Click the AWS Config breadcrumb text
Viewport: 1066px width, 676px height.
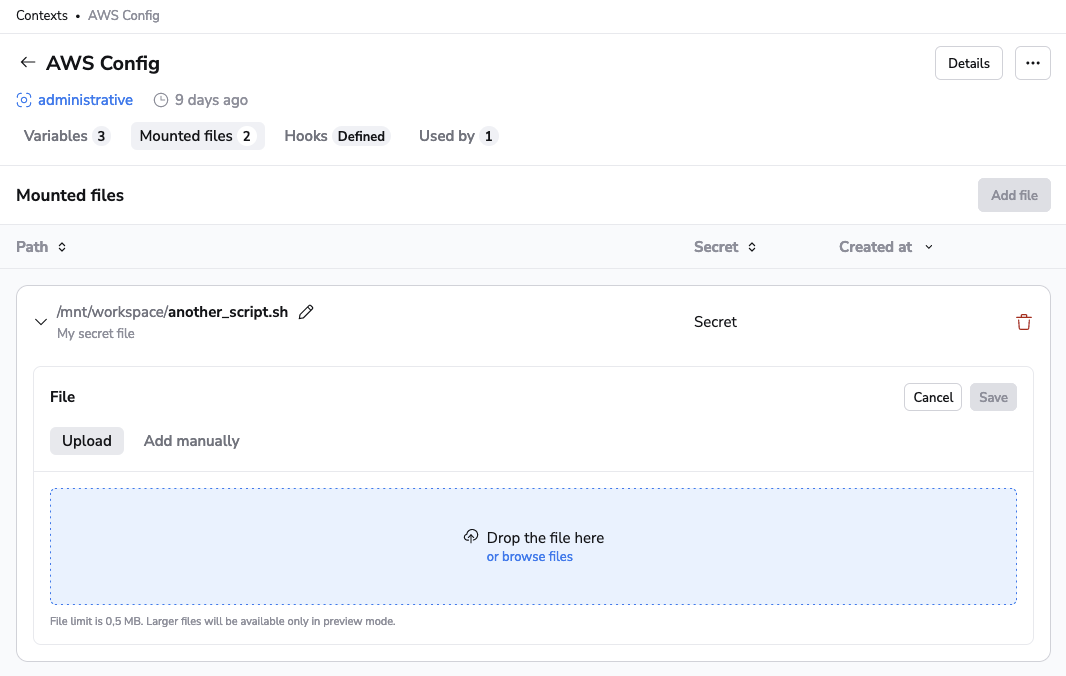pos(124,16)
